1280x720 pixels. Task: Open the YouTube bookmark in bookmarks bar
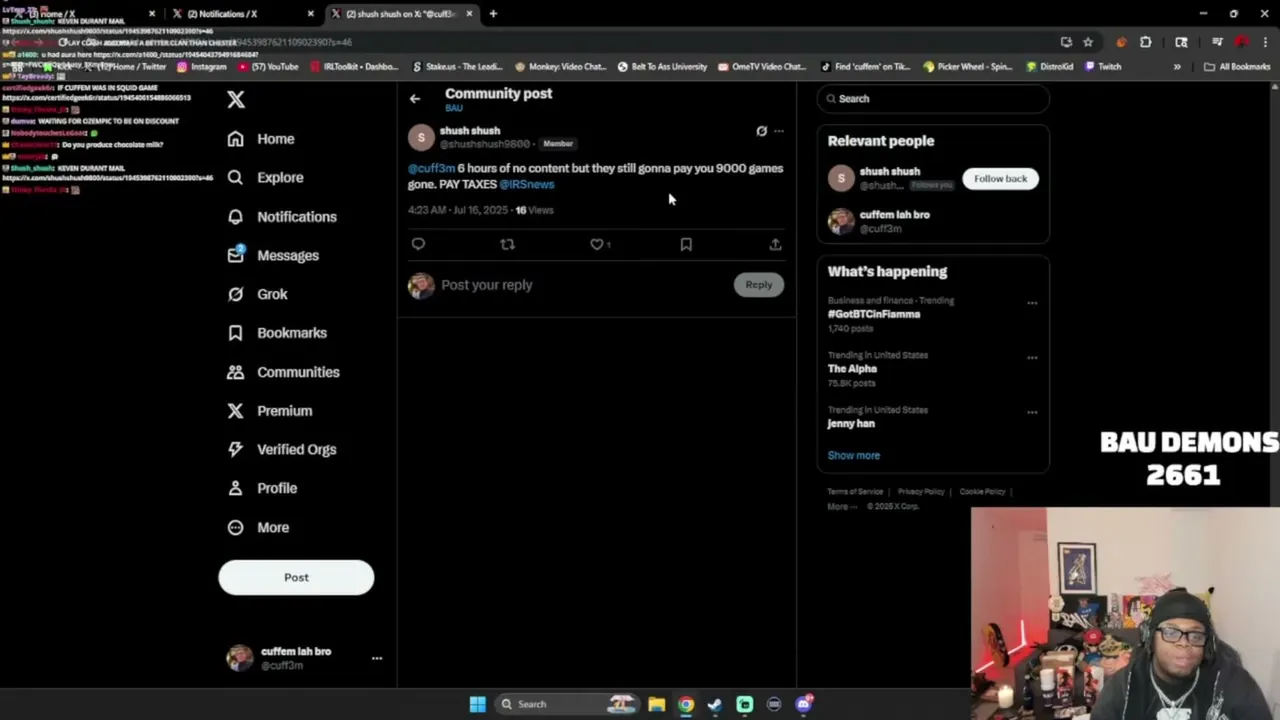click(x=268, y=67)
